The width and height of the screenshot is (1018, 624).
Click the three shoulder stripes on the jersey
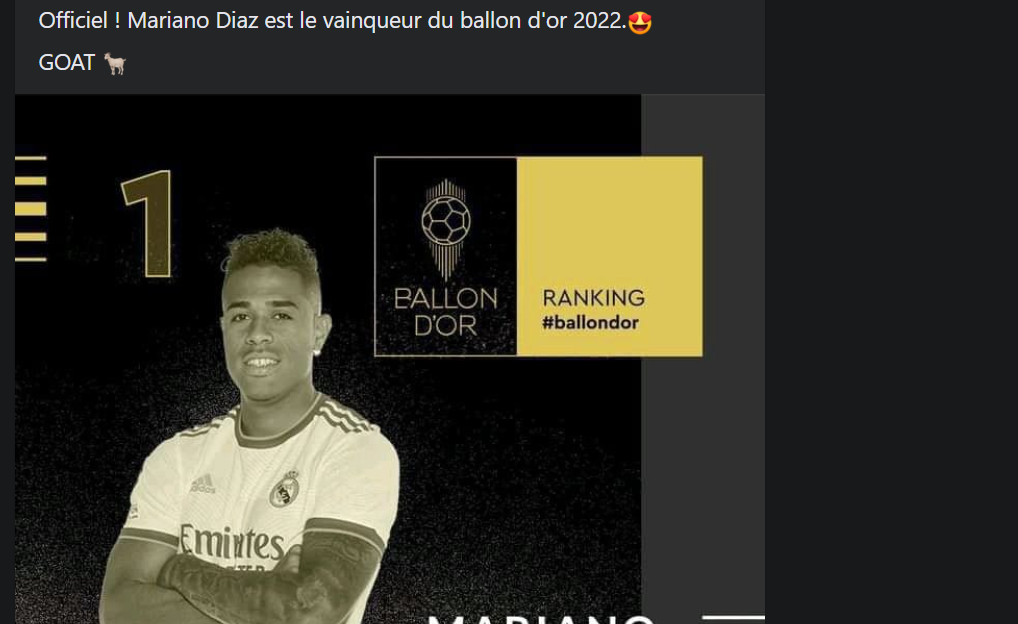[343, 416]
